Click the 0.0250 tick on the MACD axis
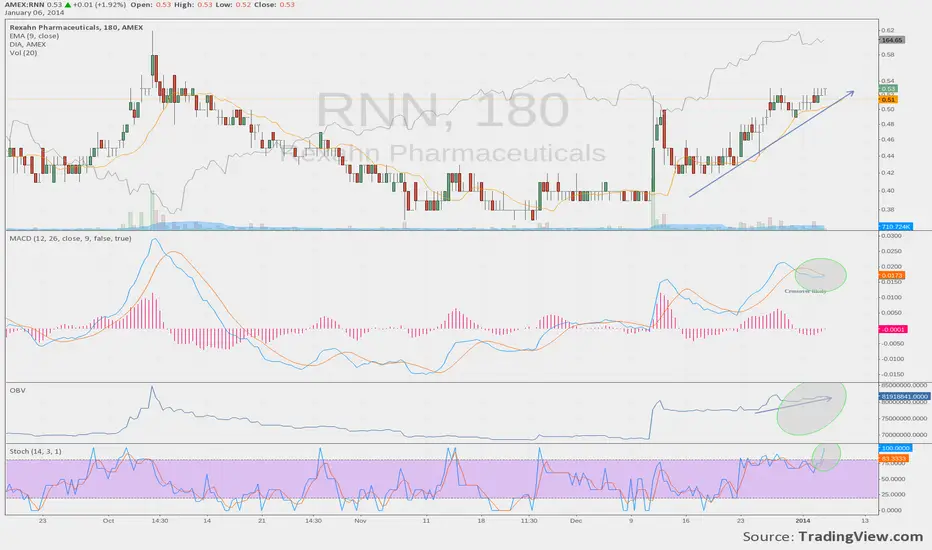The width and height of the screenshot is (932, 550). click(891, 251)
